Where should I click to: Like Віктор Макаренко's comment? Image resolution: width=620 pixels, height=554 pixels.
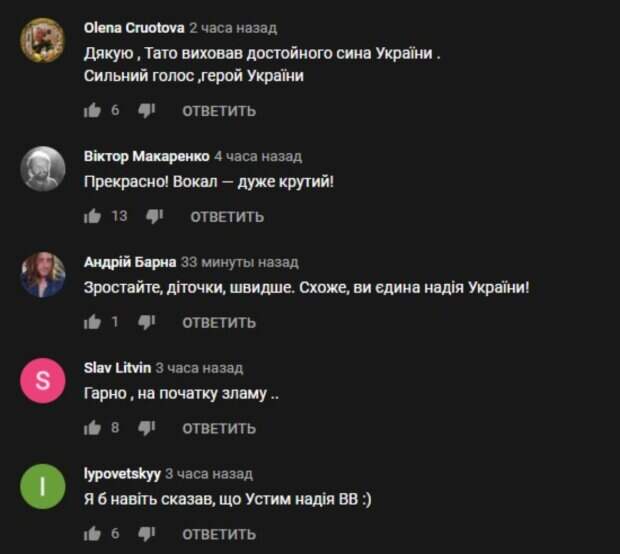[x=93, y=216]
